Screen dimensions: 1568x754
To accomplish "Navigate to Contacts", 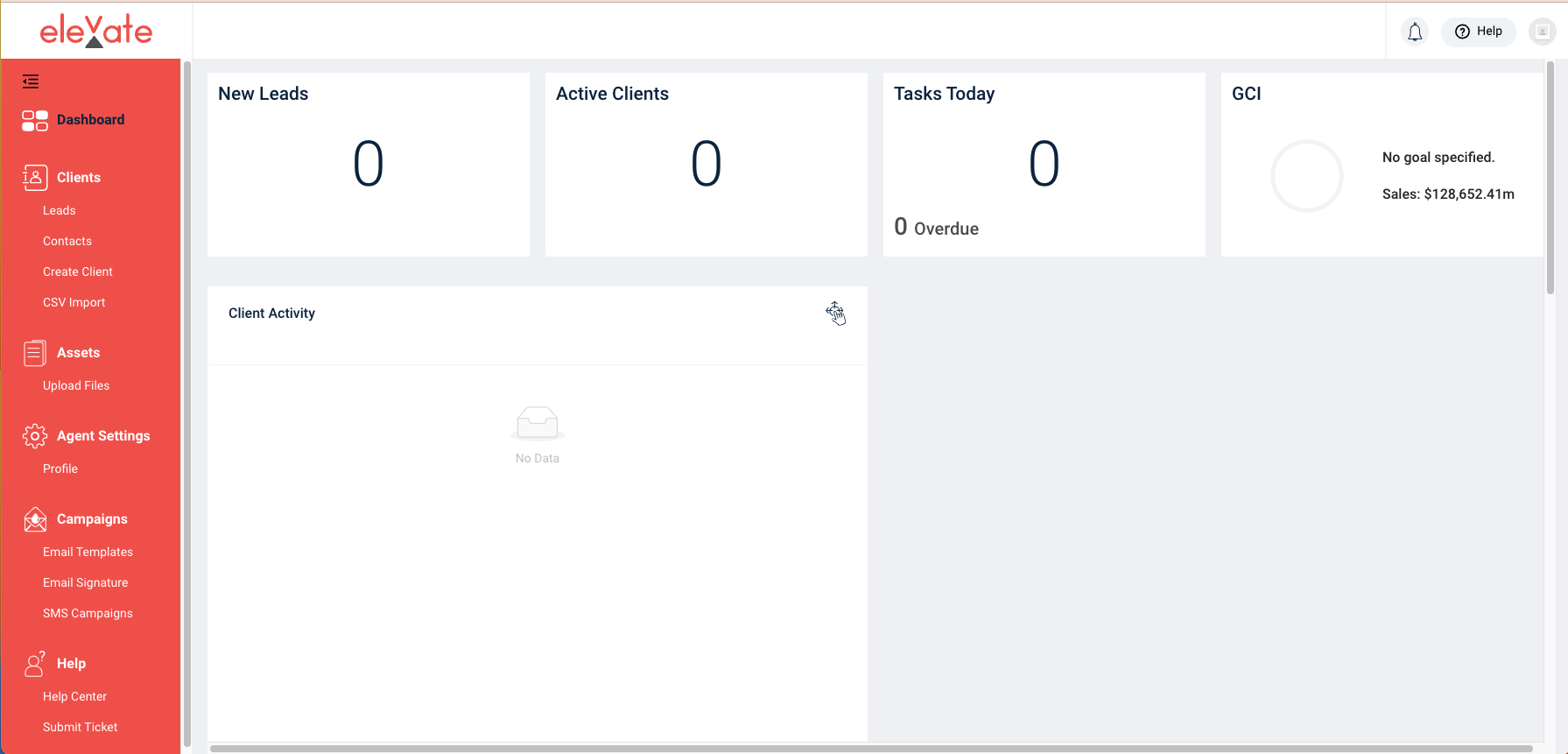I will tap(67, 242).
